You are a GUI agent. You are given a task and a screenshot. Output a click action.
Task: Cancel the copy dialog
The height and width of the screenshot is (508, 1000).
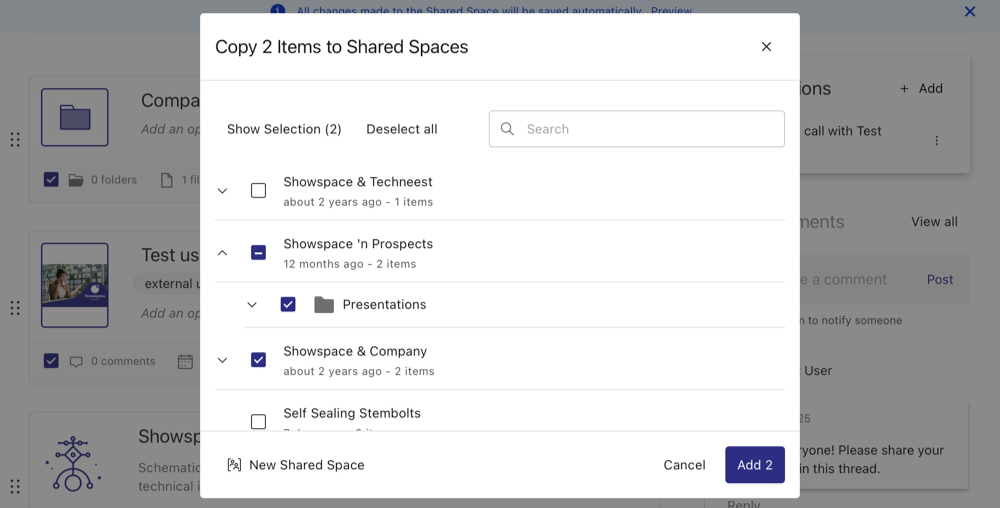(x=684, y=465)
